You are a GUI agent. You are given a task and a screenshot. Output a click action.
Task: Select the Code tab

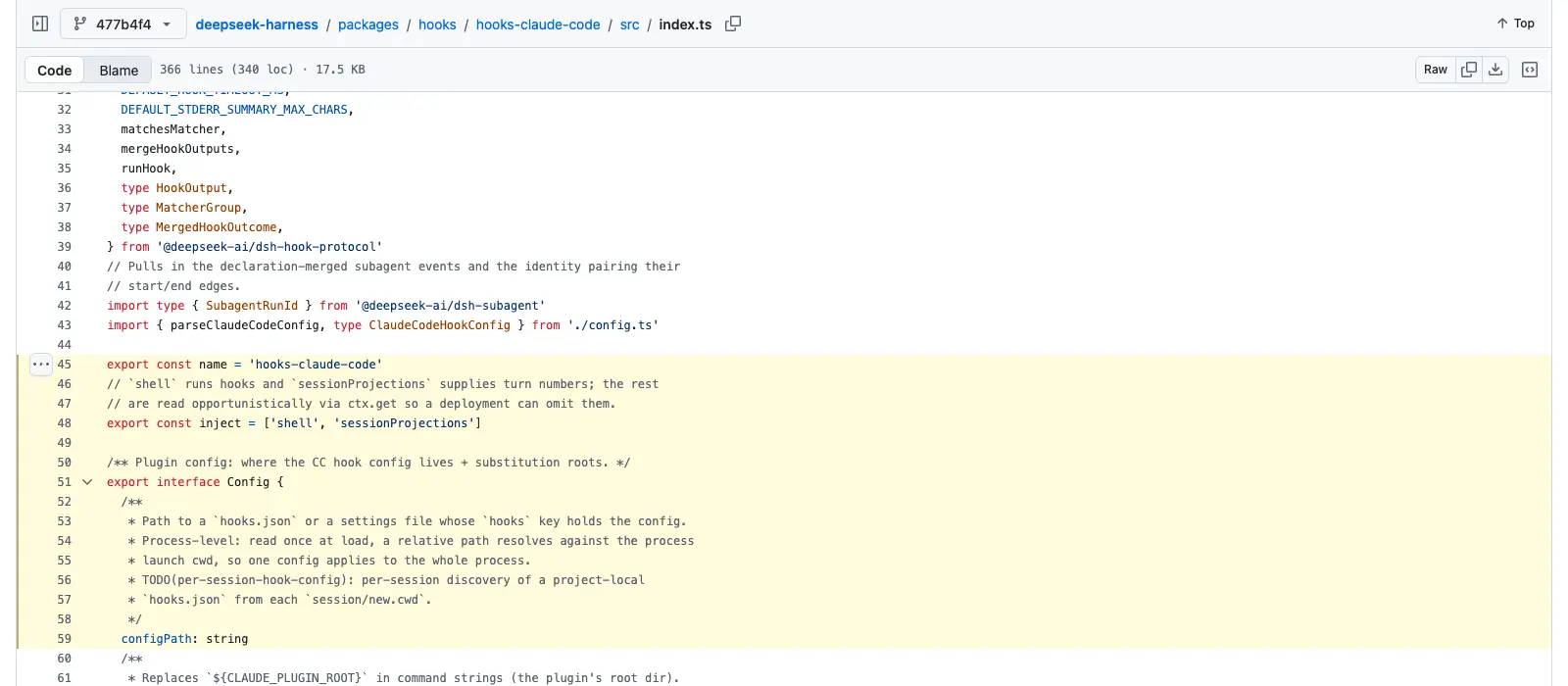(x=55, y=71)
